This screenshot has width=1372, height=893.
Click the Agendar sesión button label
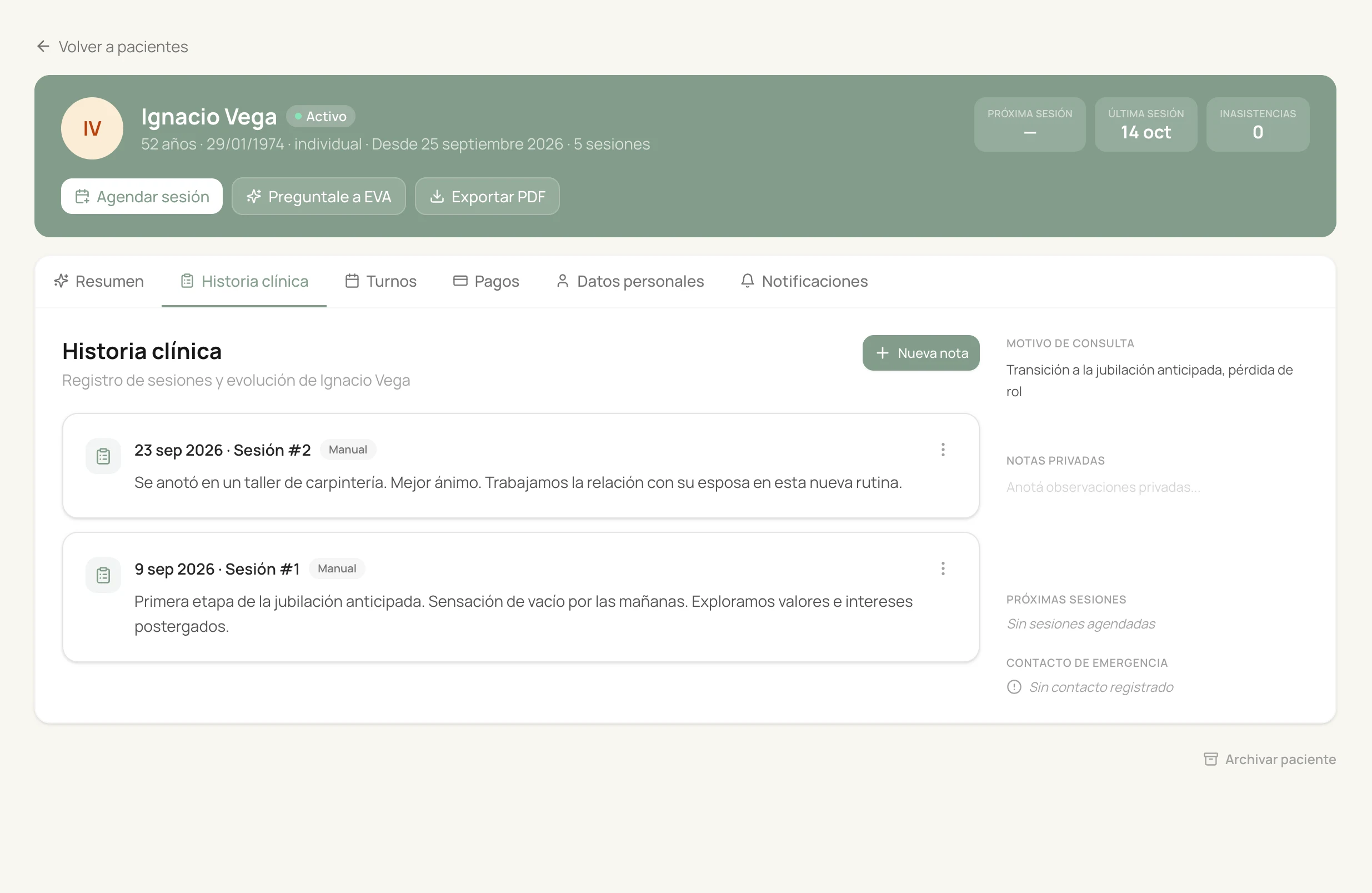pyautogui.click(x=153, y=197)
